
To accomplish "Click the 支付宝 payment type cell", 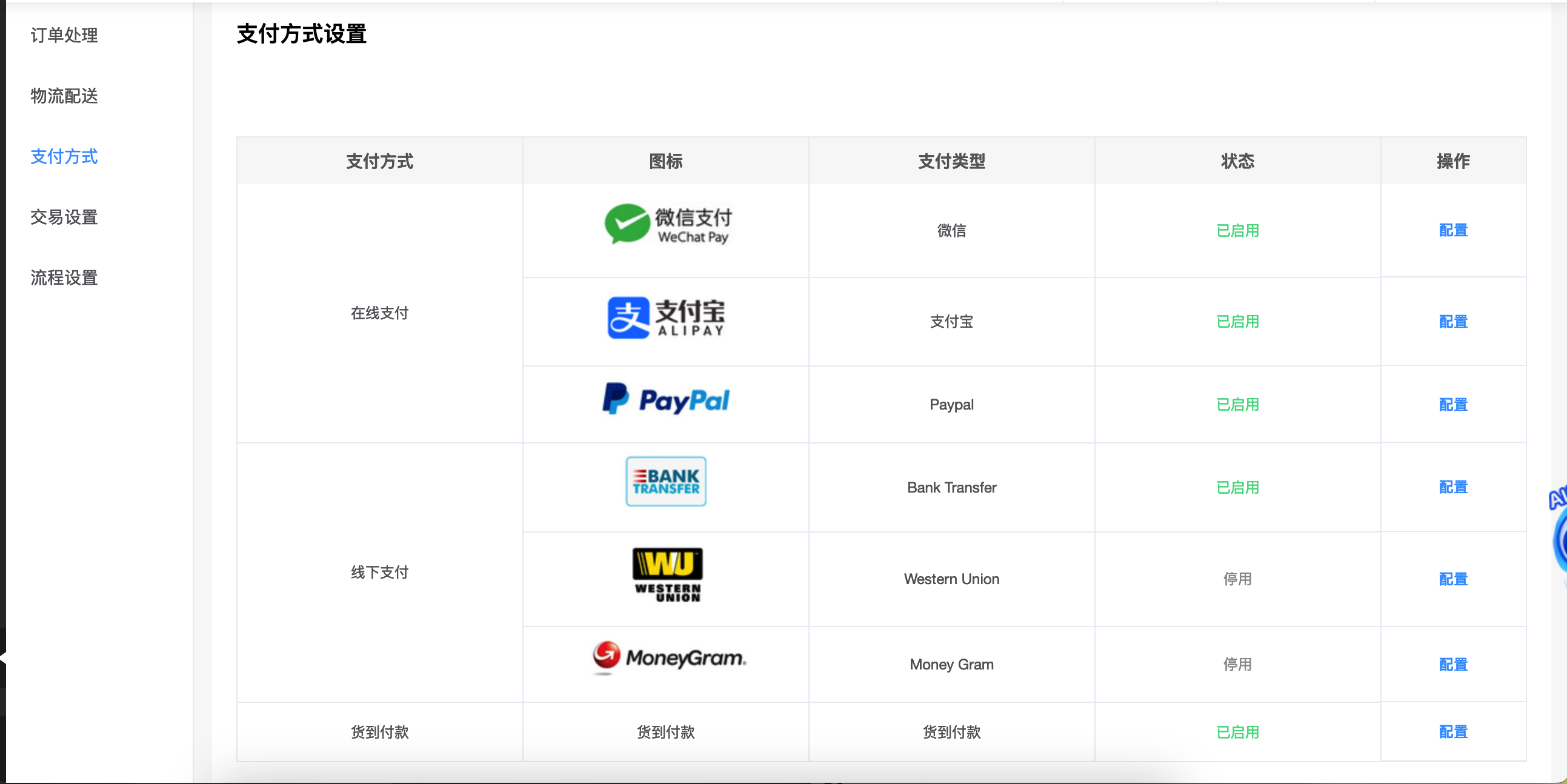I will tap(951, 322).
